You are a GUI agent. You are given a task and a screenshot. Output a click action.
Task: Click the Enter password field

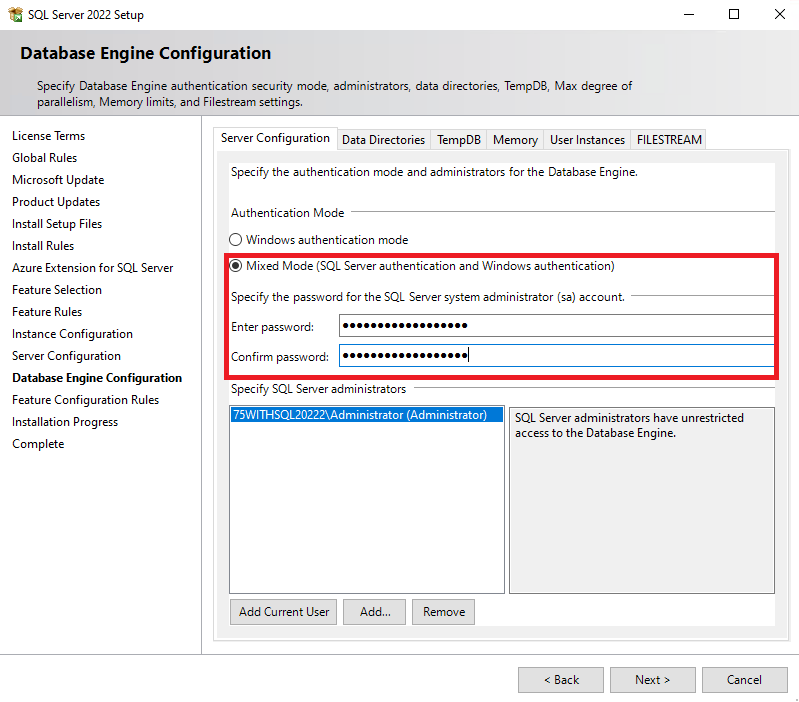click(x=556, y=326)
